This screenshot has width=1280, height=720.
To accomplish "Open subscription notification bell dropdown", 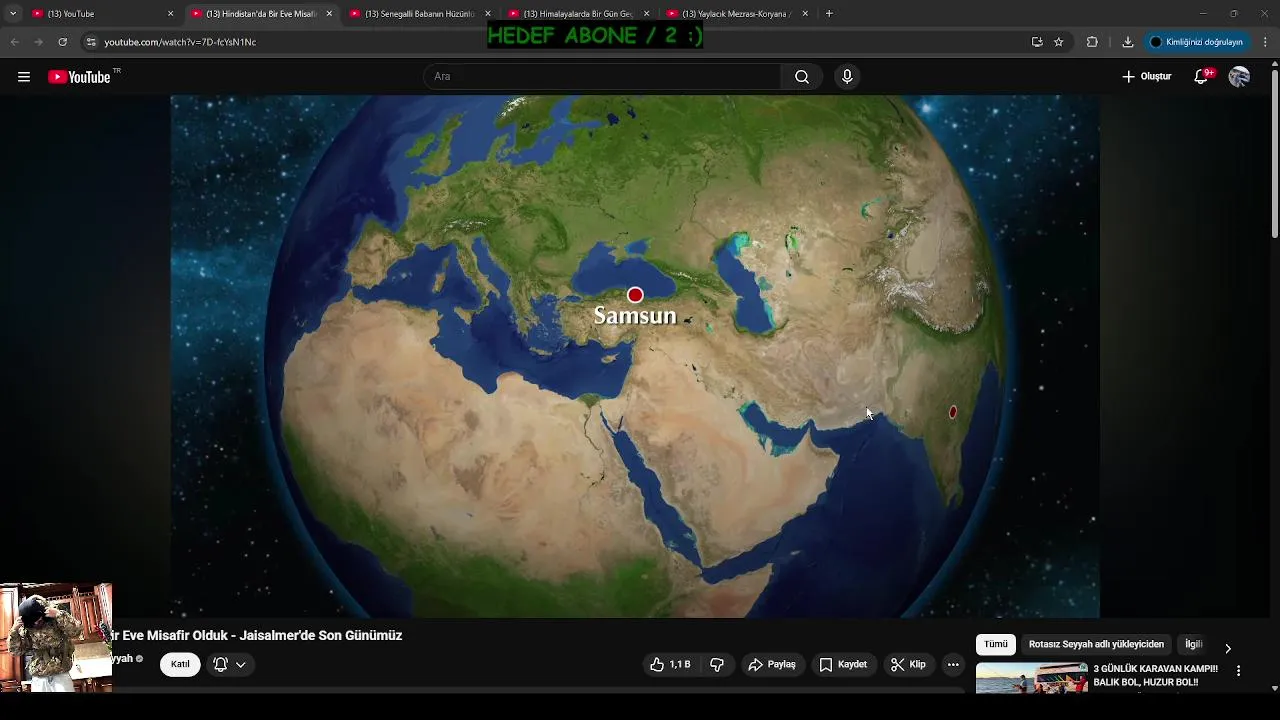I will (x=230, y=664).
